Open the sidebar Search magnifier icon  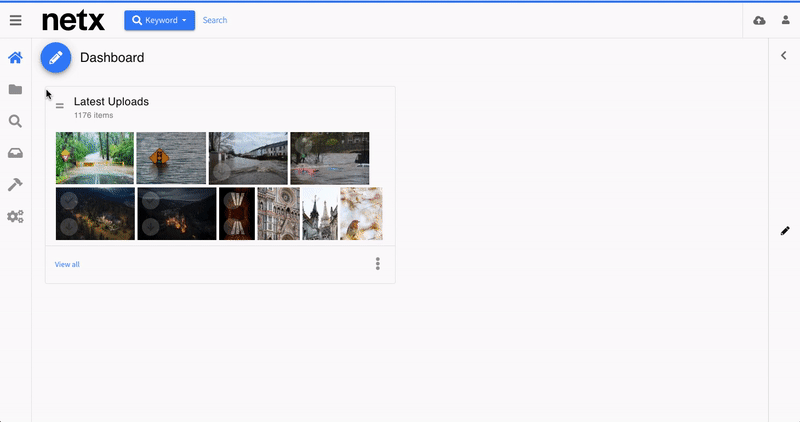point(15,121)
